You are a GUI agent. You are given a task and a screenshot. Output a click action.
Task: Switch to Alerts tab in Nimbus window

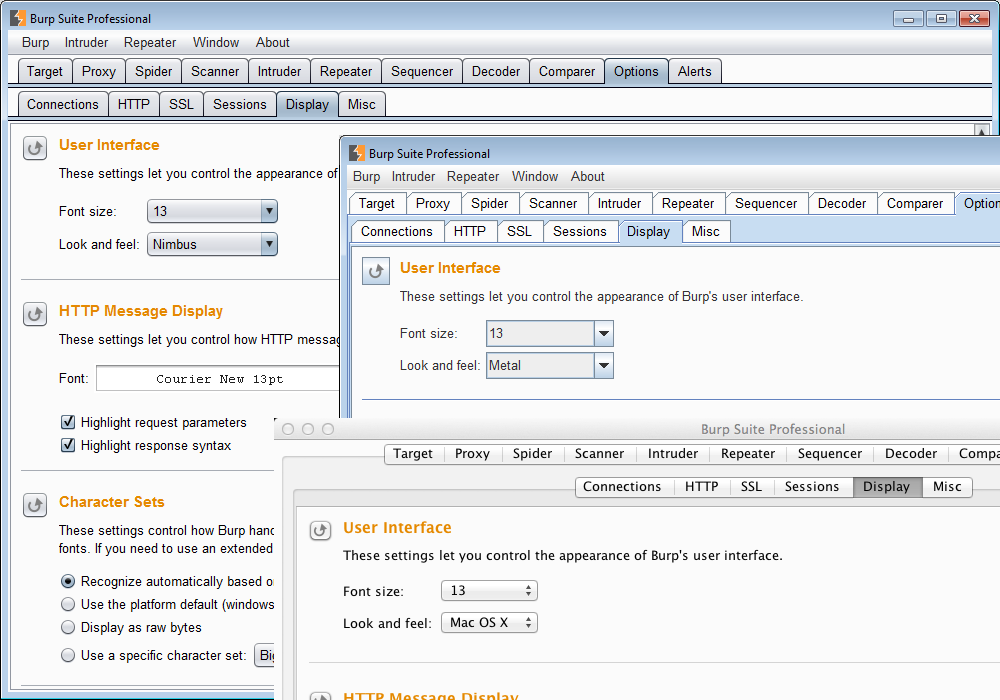(x=695, y=71)
